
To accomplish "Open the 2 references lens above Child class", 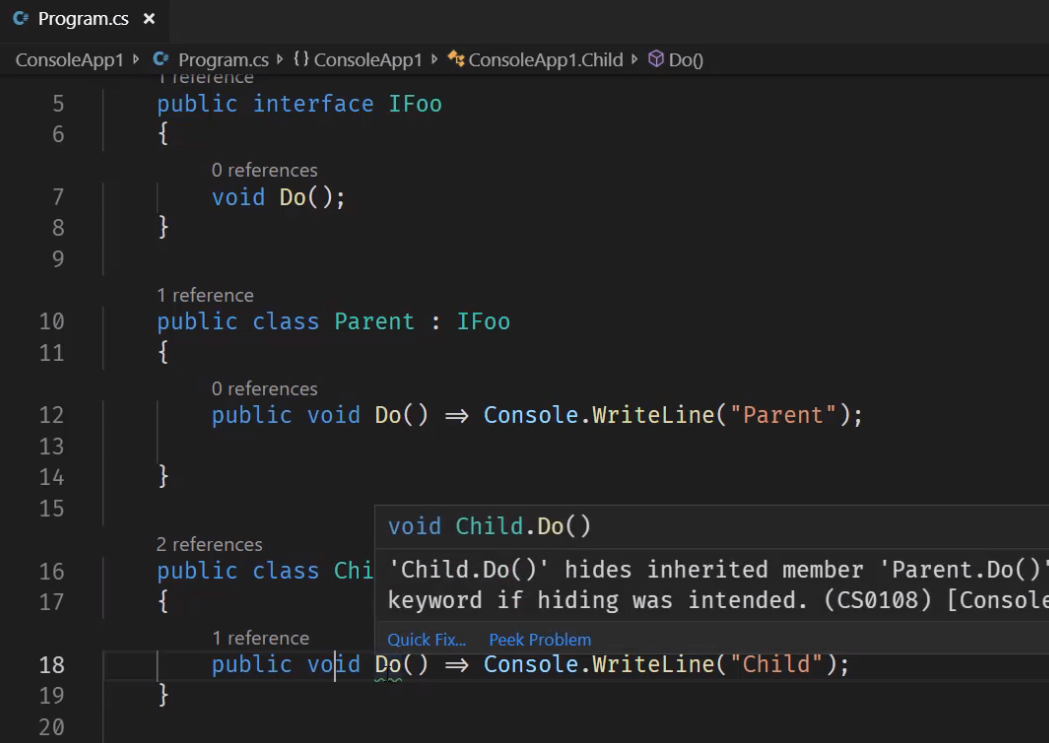I will click(x=209, y=545).
